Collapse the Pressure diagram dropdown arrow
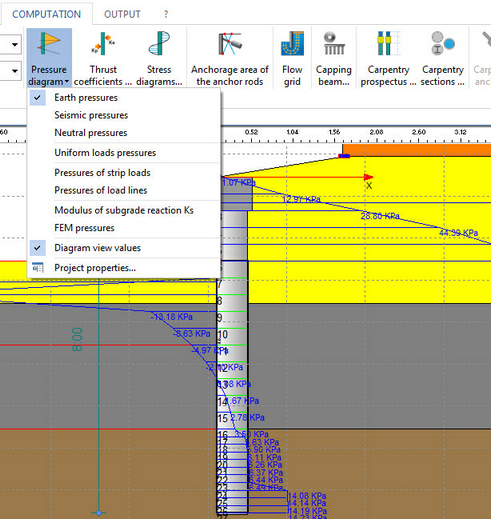The image size is (491, 519). click(x=67, y=82)
